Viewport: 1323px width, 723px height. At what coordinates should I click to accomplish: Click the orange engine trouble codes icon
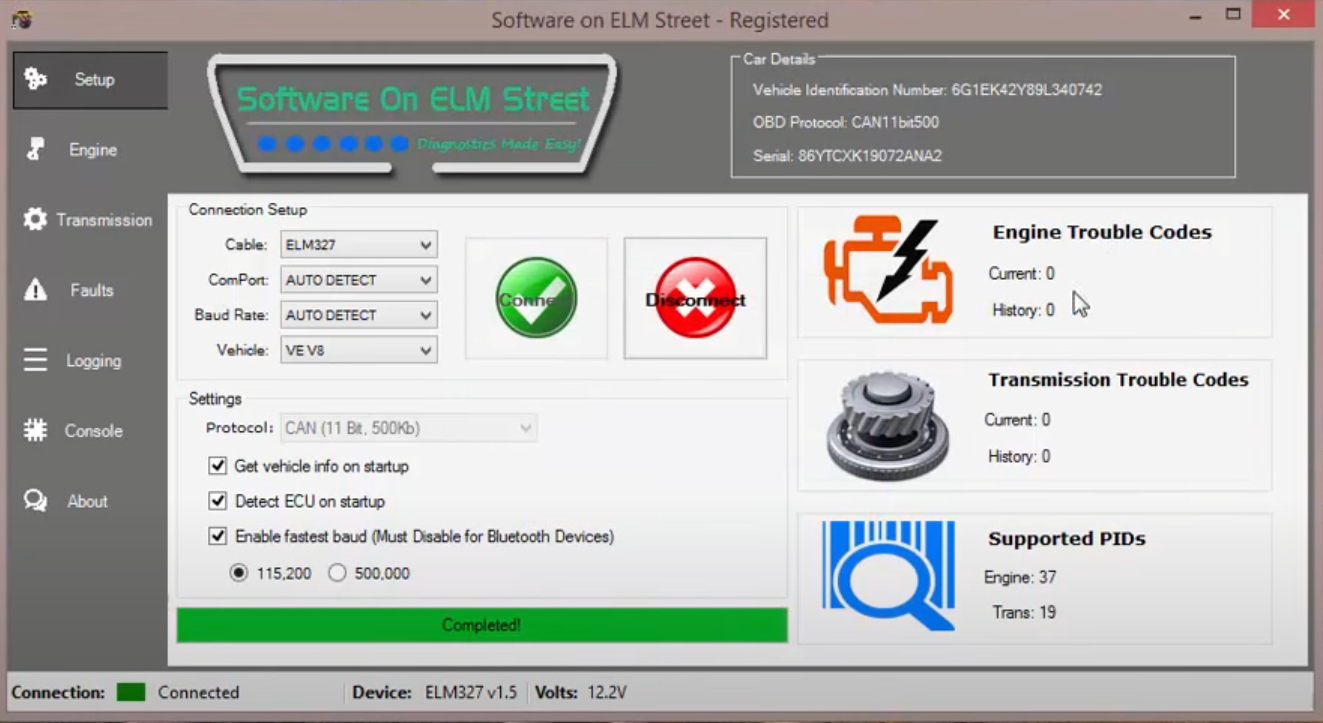point(888,271)
